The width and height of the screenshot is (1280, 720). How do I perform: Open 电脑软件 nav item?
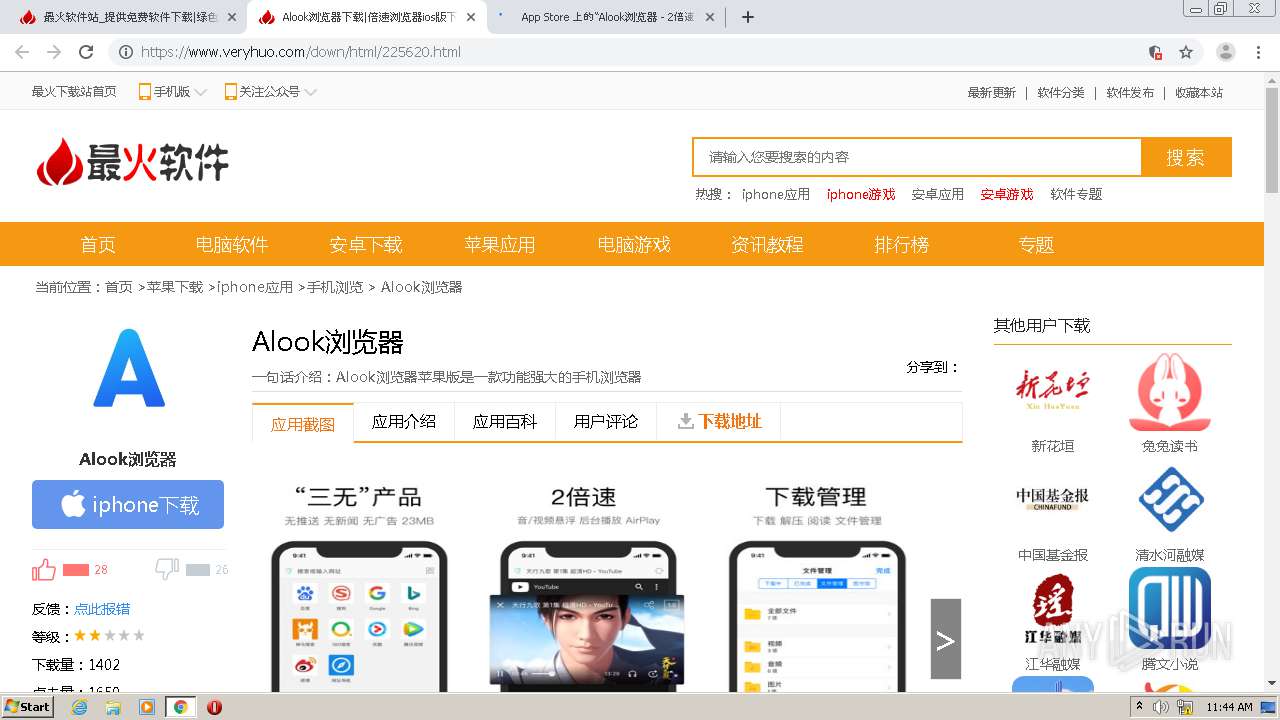point(232,245)
